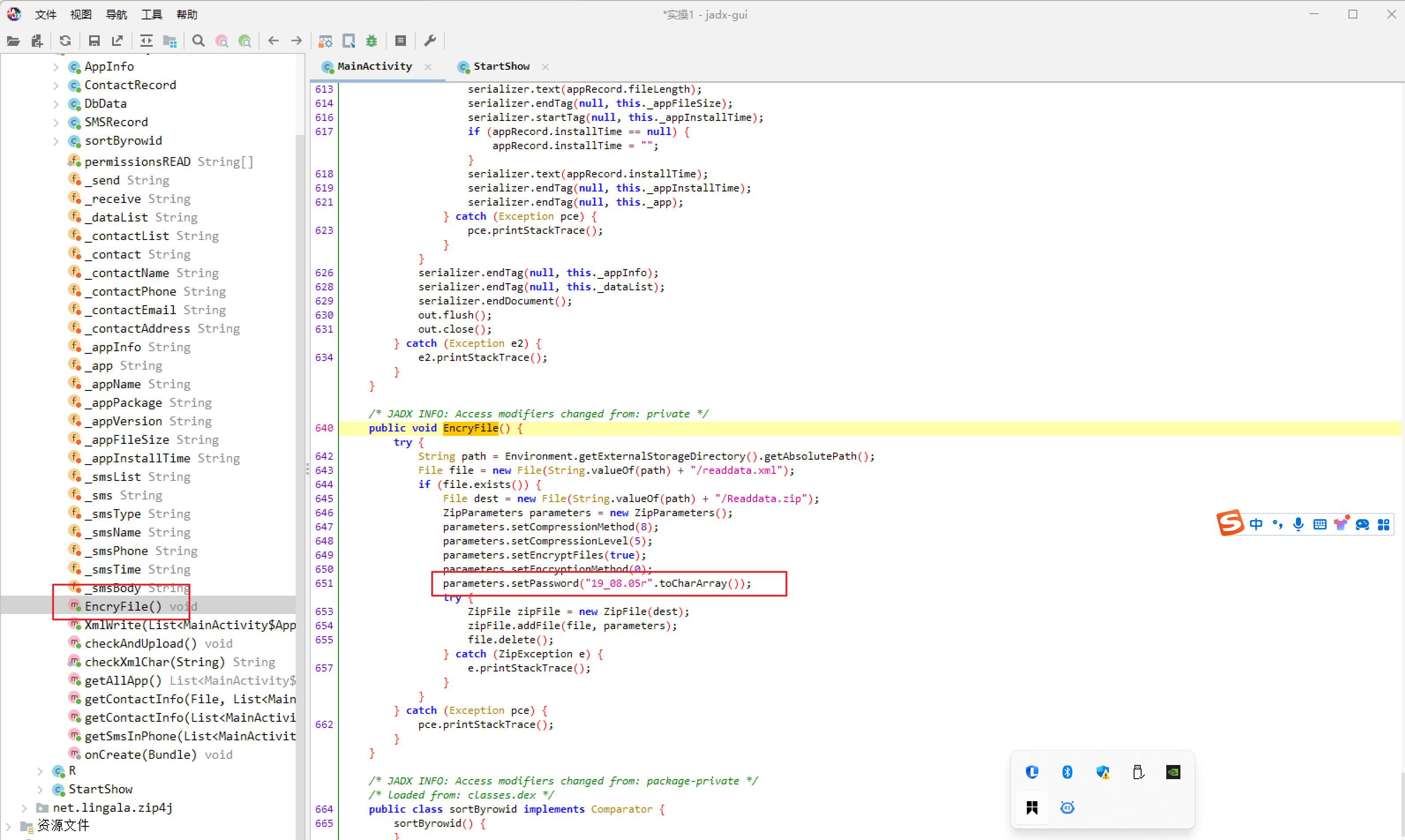The height and width of the screenshot is (840, 1405).
Task: Open the 文件 menu
Action: [x=45, y=15]
